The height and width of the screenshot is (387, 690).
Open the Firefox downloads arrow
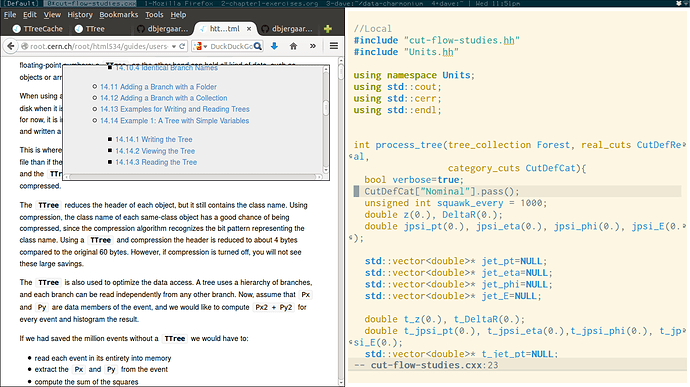pyautogui.click(x=274, y=46)
